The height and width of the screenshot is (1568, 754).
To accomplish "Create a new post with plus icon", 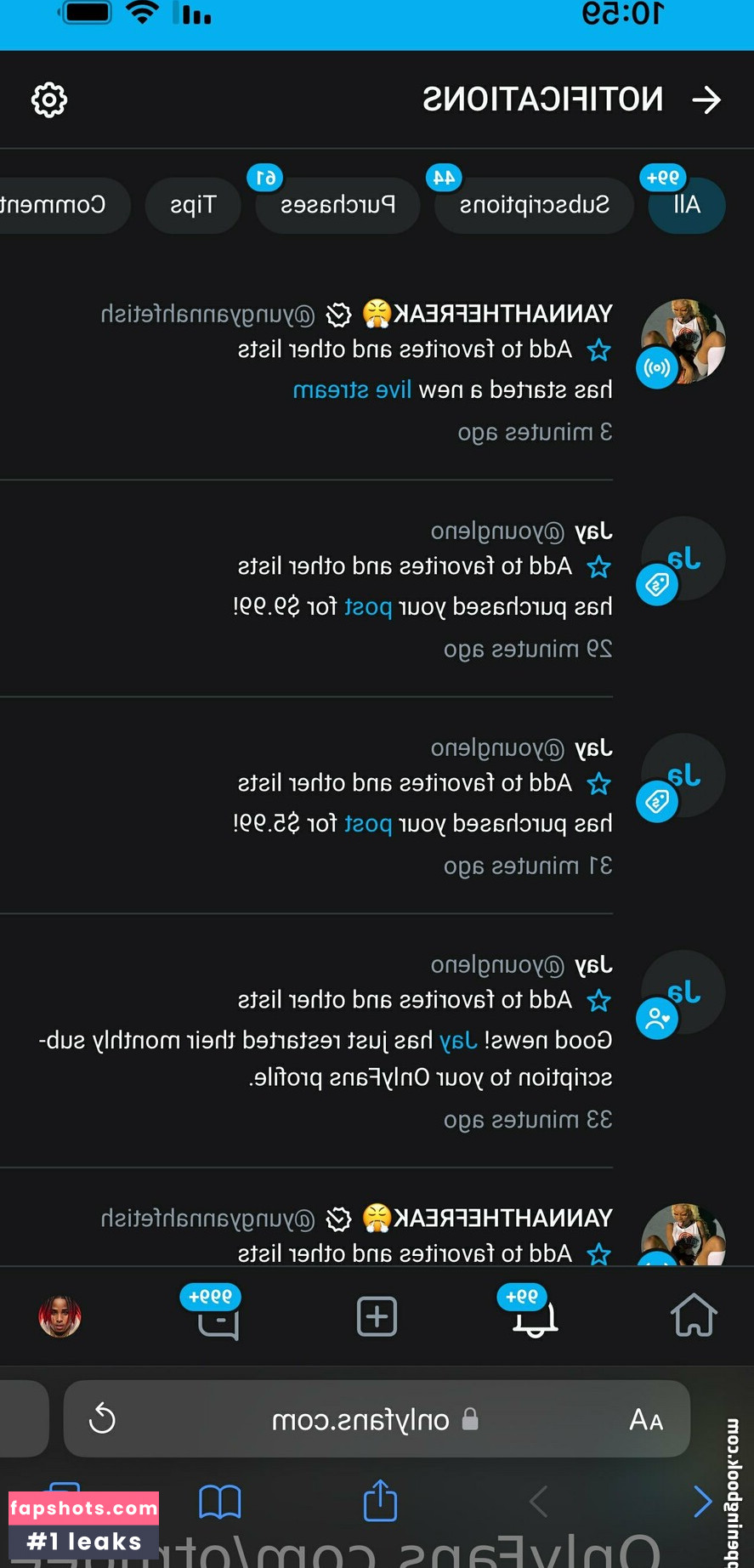I will (x=377, y=1317).
